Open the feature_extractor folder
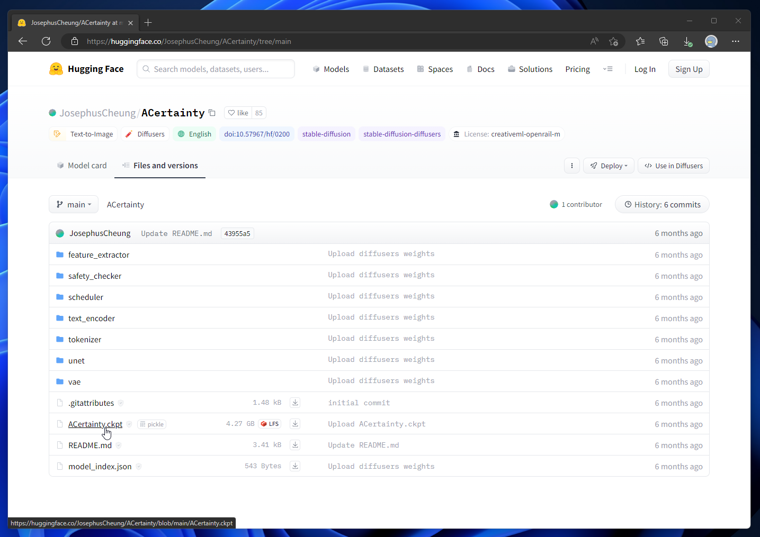 pyautogui.click(x=98, y=254)
